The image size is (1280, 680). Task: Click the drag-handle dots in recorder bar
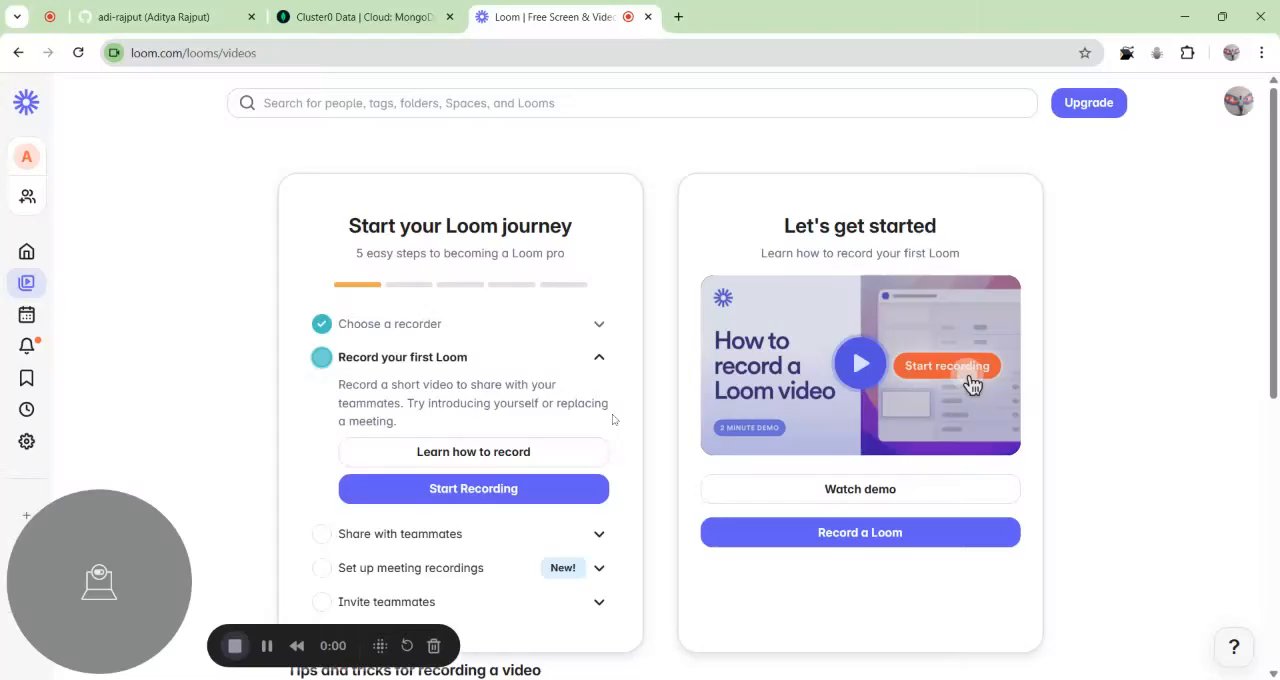[380, 646]
